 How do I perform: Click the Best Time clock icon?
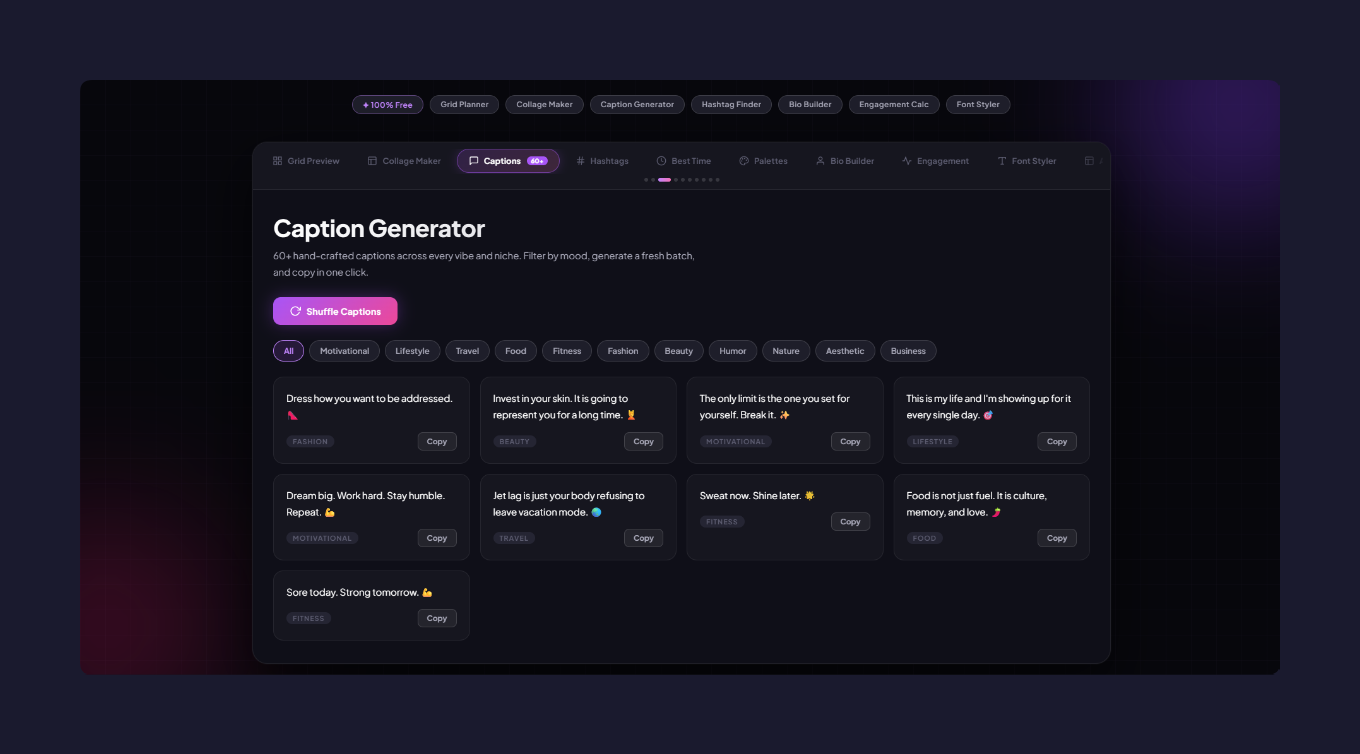tap(661, 160)
